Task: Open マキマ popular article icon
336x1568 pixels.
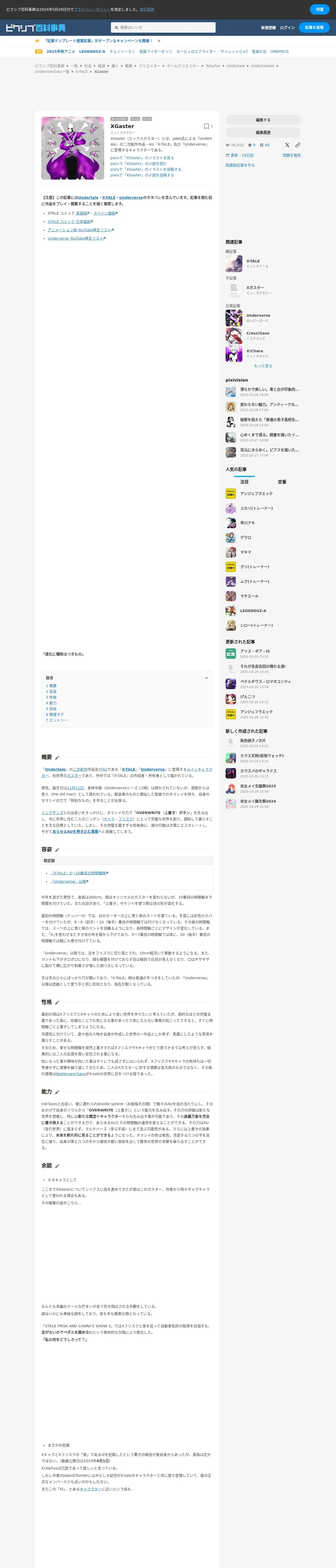Action: [231, 552]
